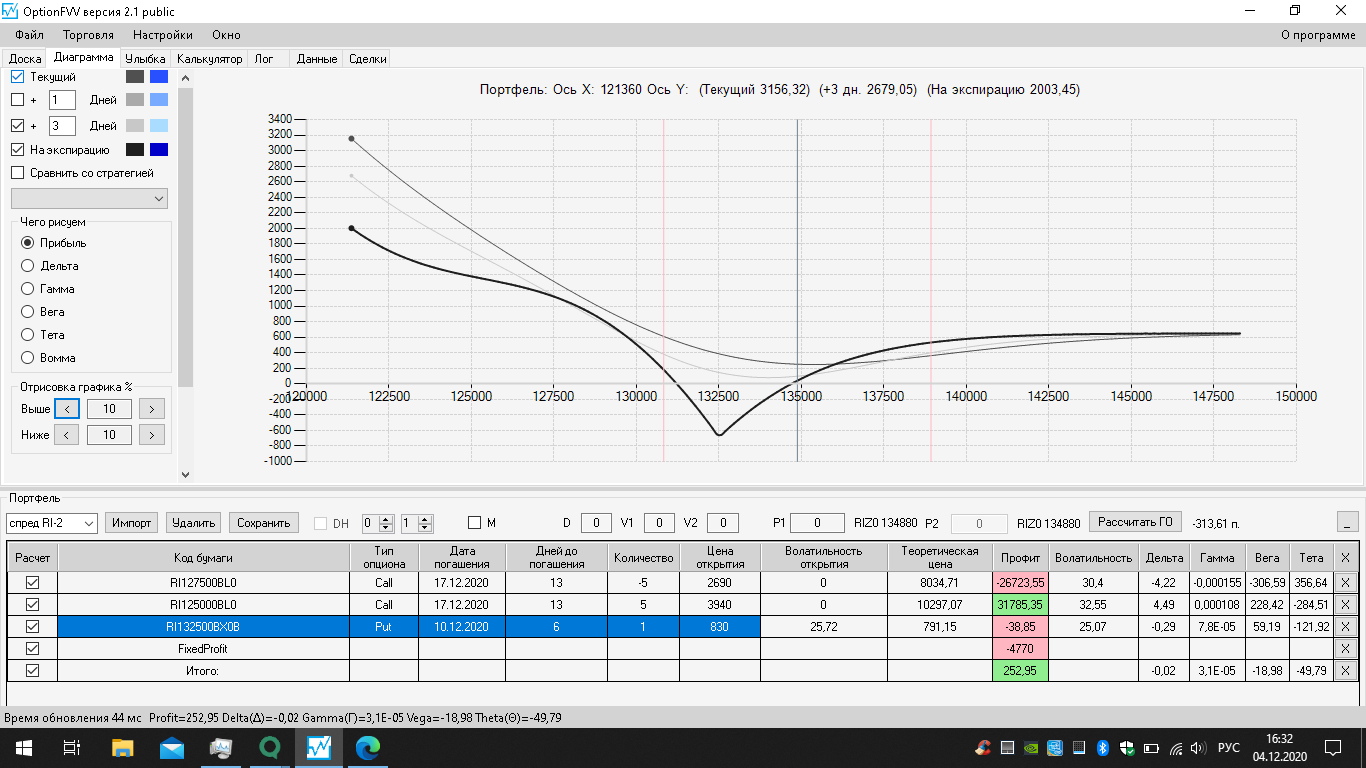
Task: Enable the +1 Дней curve checkbox
Action: point(17,100)
